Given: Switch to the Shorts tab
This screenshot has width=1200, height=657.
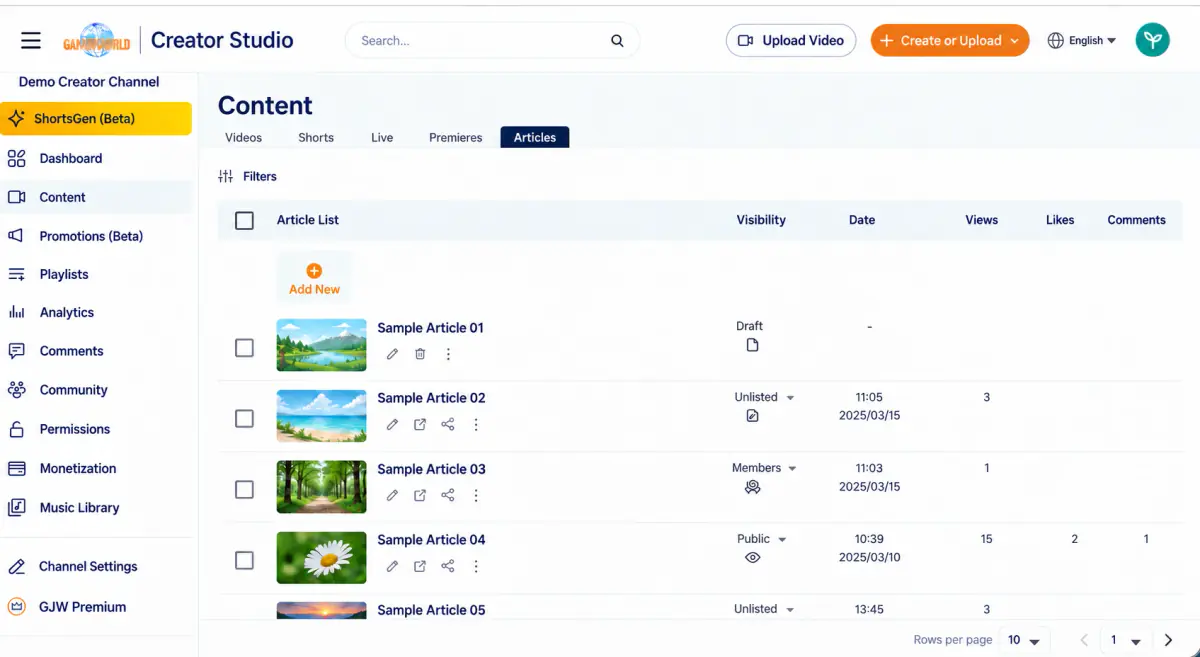Looking at the screenshot, I should 316,138.
